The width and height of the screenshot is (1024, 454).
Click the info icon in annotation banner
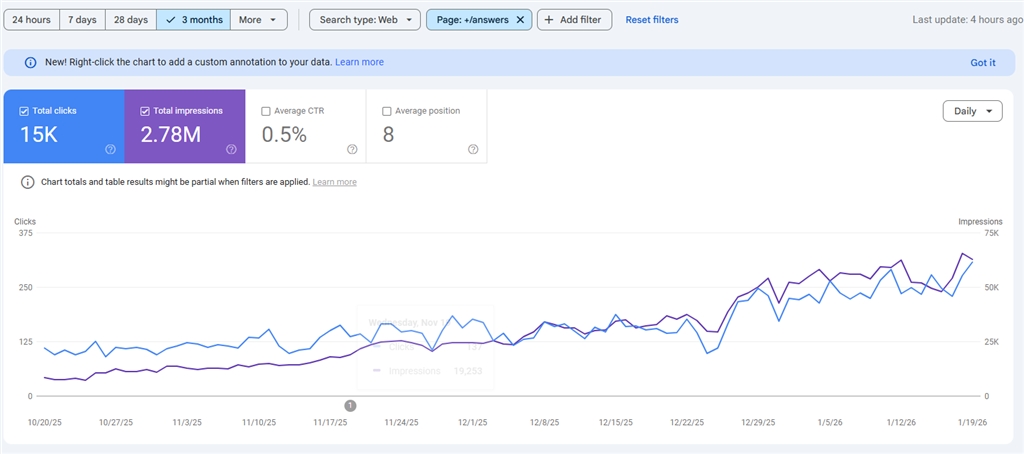[x=30, y=62]
